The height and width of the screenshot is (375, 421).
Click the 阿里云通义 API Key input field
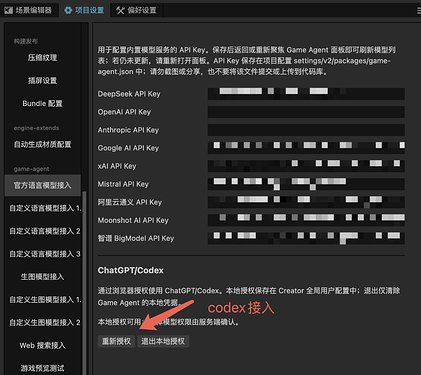[x=306, y=202]
